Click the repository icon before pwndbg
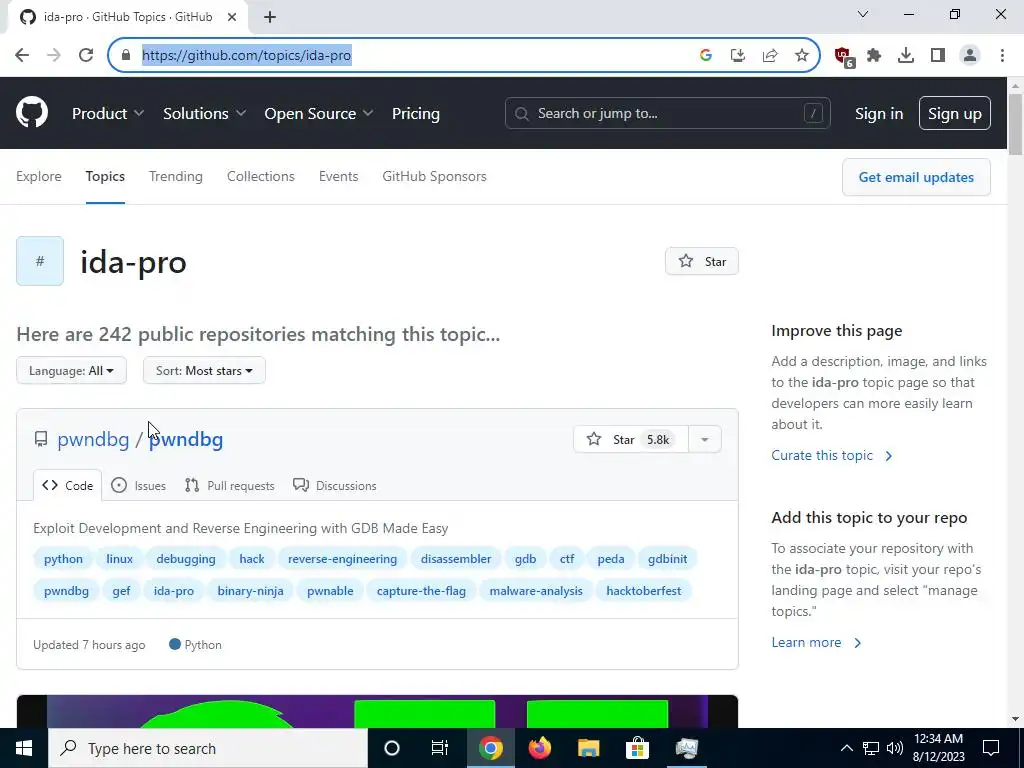This screenshot has width=1024, height=768. 40,439
